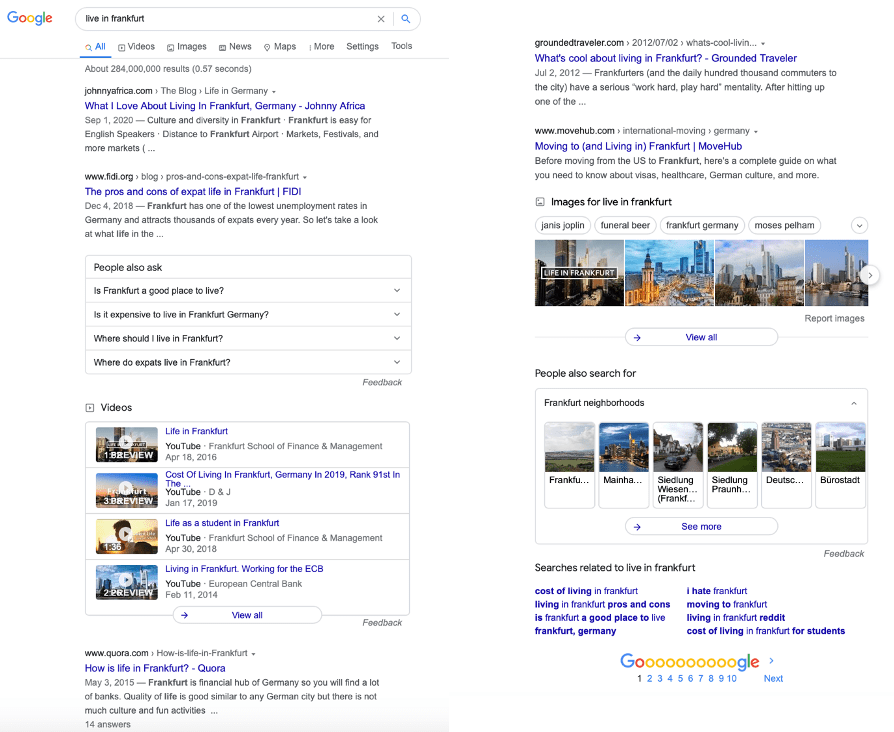Play Living in Frankfurt ECB video thumbnail
Screen dimensions: 894x732
tap(126, 581)
